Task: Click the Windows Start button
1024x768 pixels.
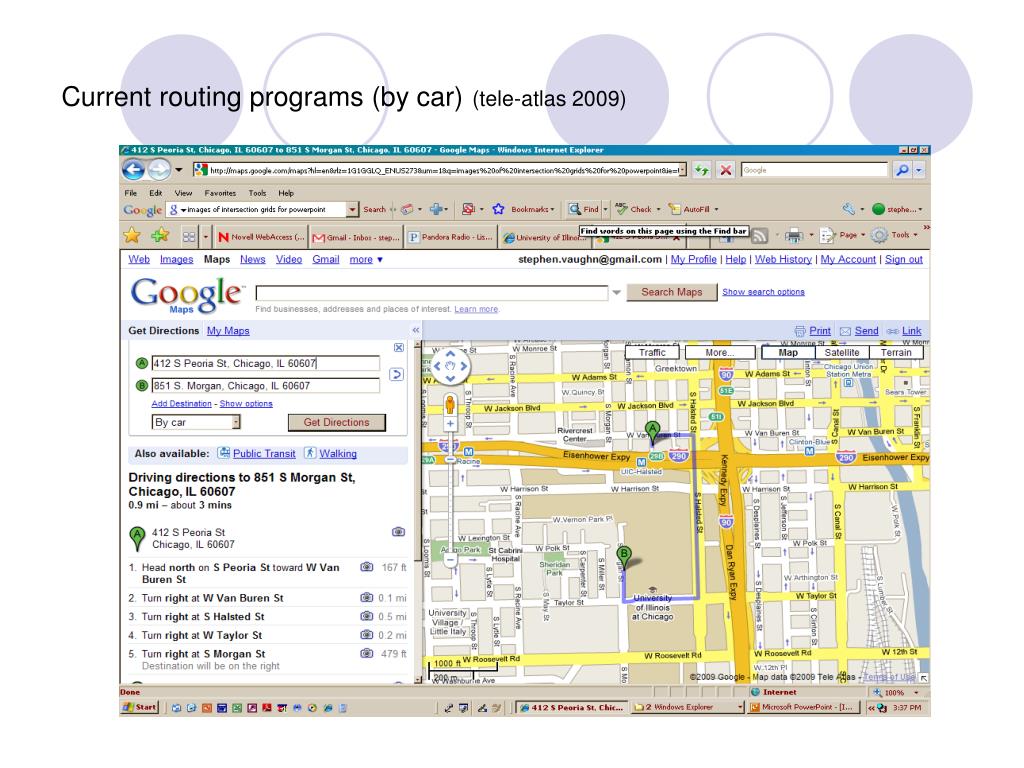Action: click(x=140, y=707)
